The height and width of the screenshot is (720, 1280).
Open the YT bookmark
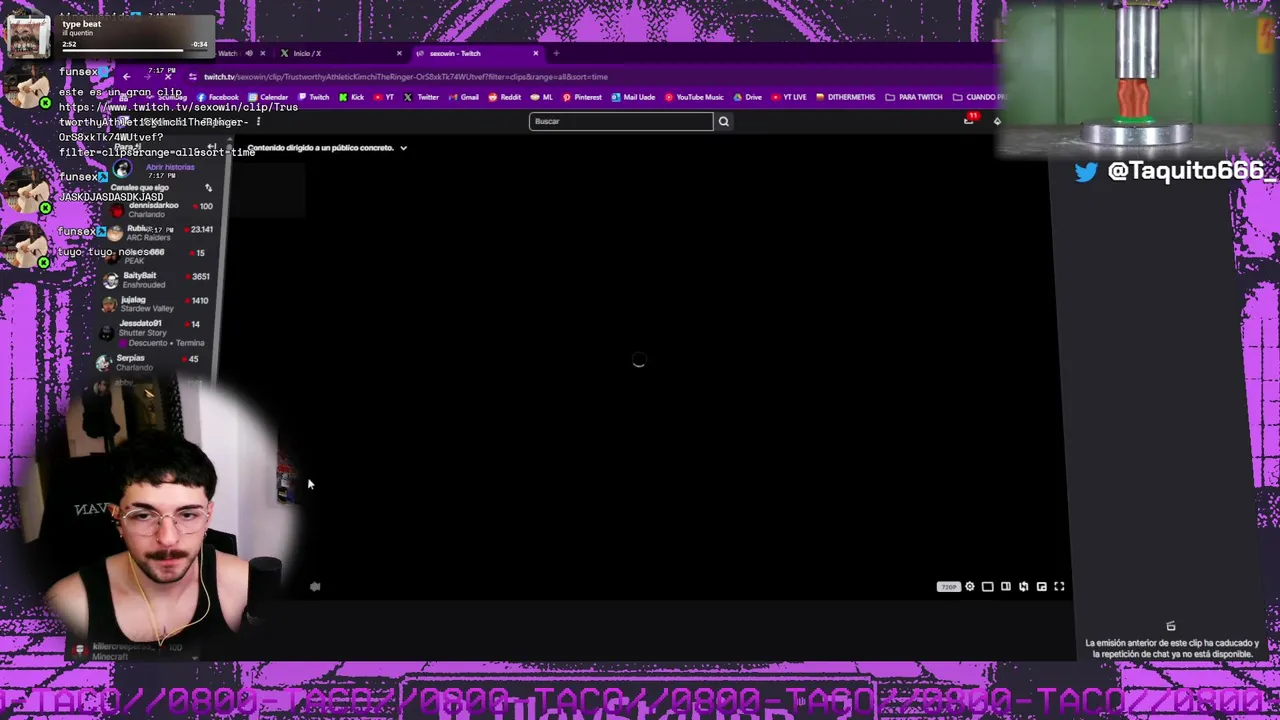384,97
